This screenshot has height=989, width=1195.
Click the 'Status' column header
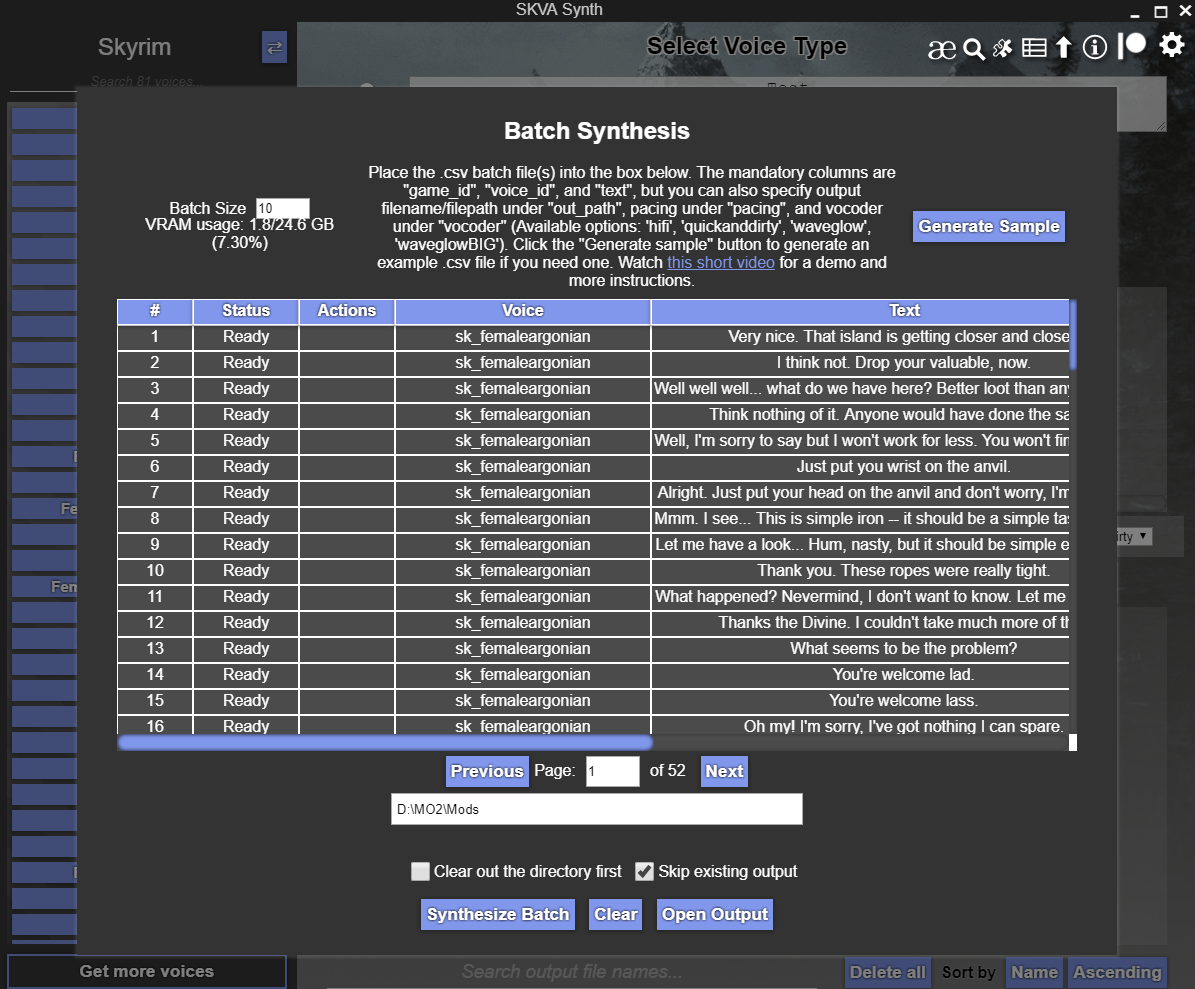(246, 311)
